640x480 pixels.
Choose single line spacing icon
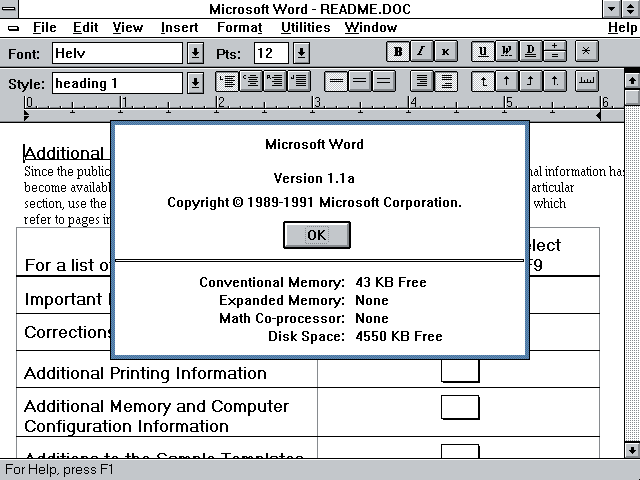(x=336, y=81)
